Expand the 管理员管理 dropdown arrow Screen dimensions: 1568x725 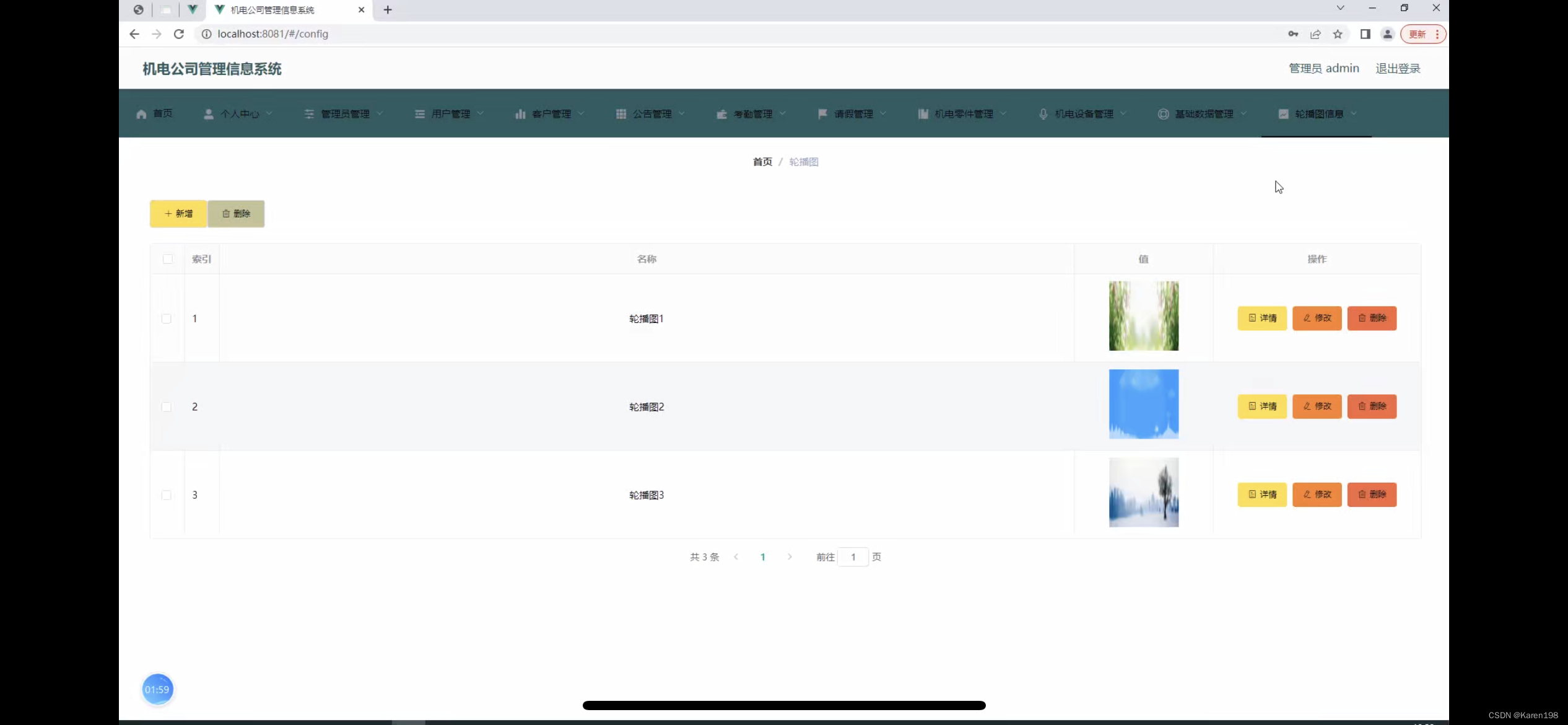380,113
